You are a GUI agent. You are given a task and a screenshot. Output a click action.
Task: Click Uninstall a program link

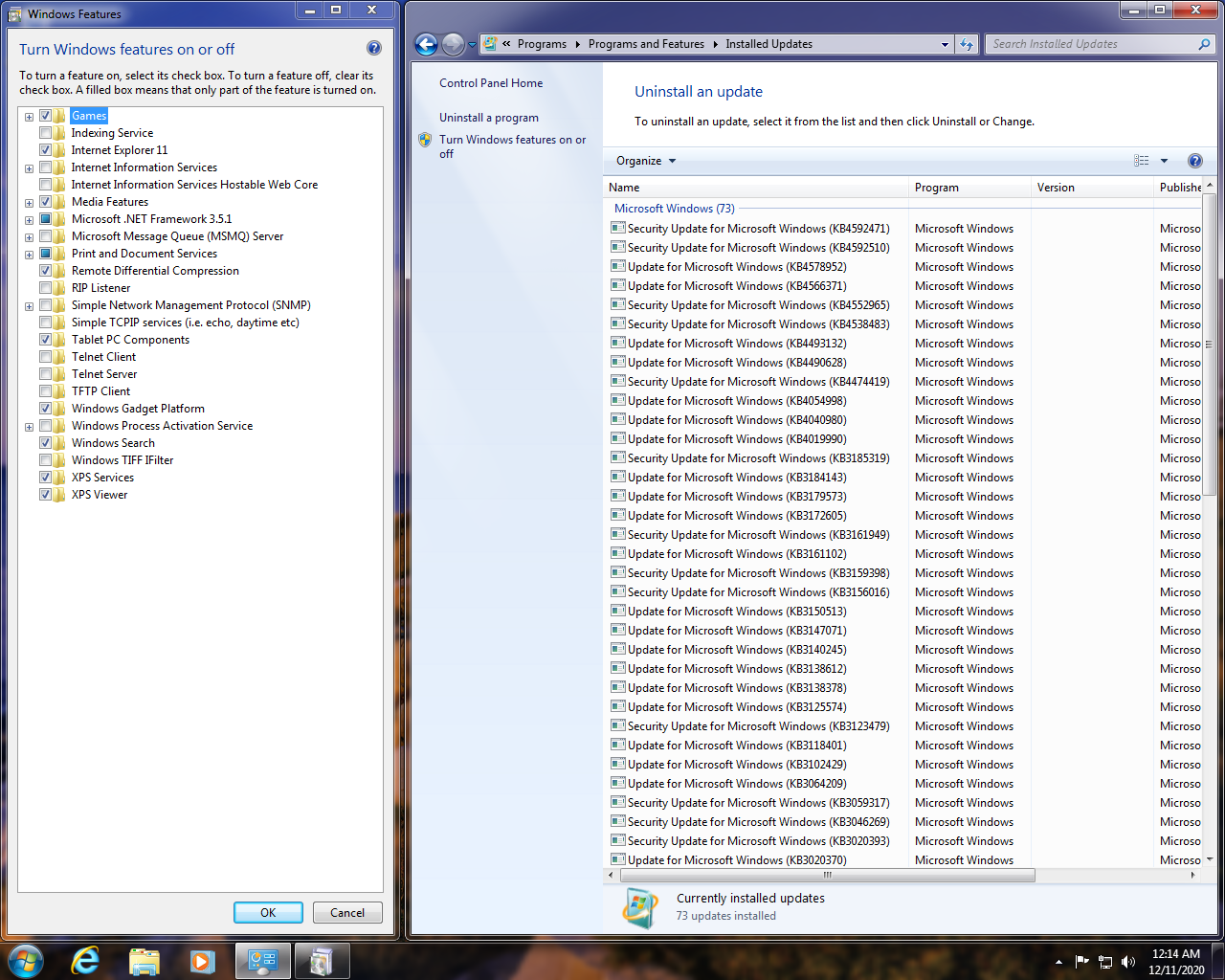point(489,118)
